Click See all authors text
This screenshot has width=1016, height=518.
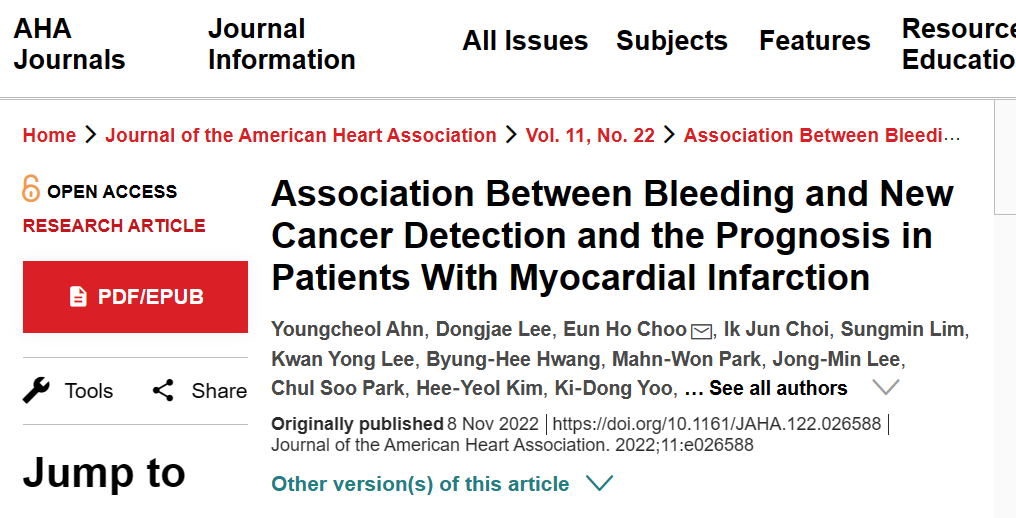[778, 388]
